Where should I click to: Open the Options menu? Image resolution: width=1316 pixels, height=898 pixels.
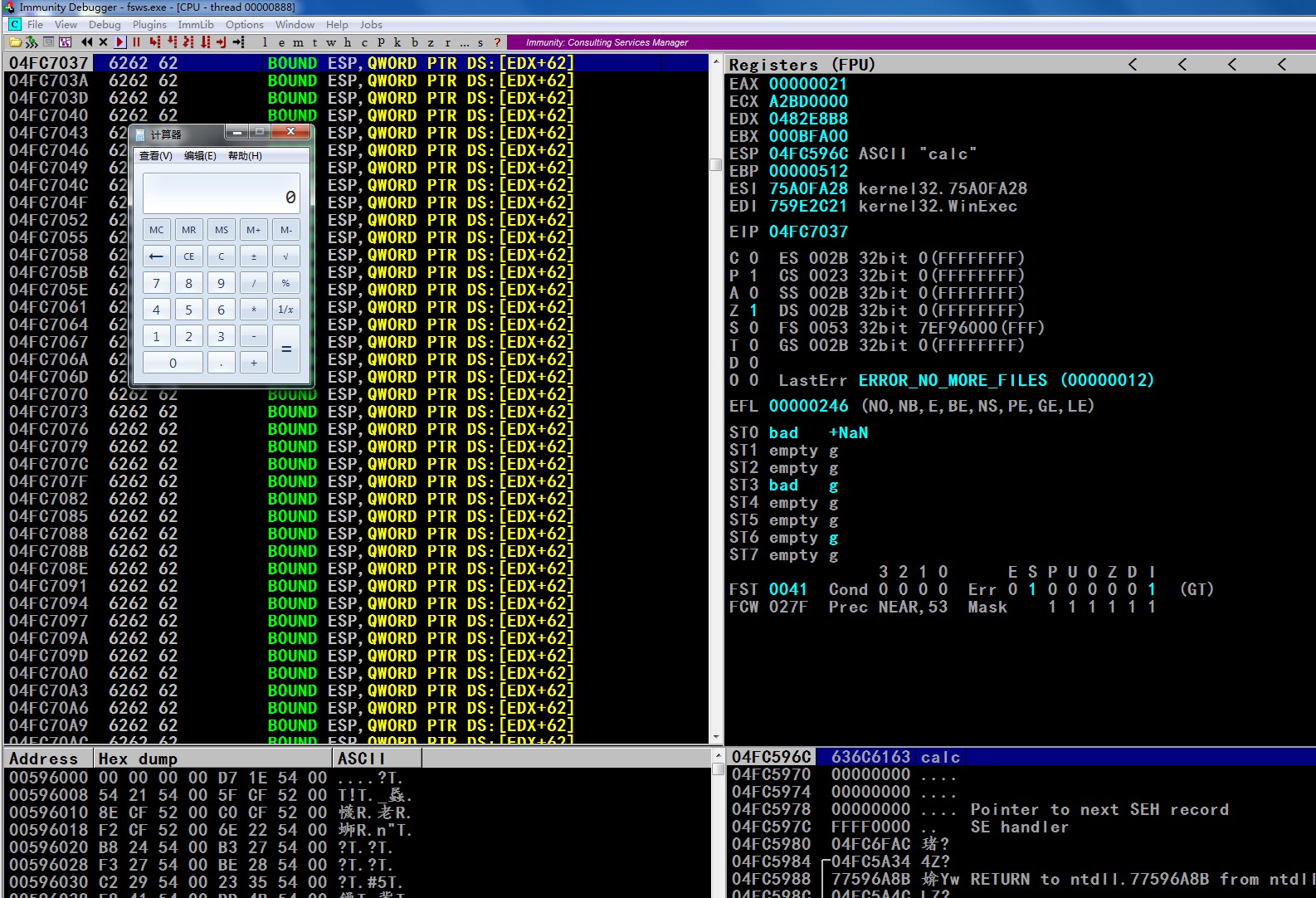click(245, 24)
